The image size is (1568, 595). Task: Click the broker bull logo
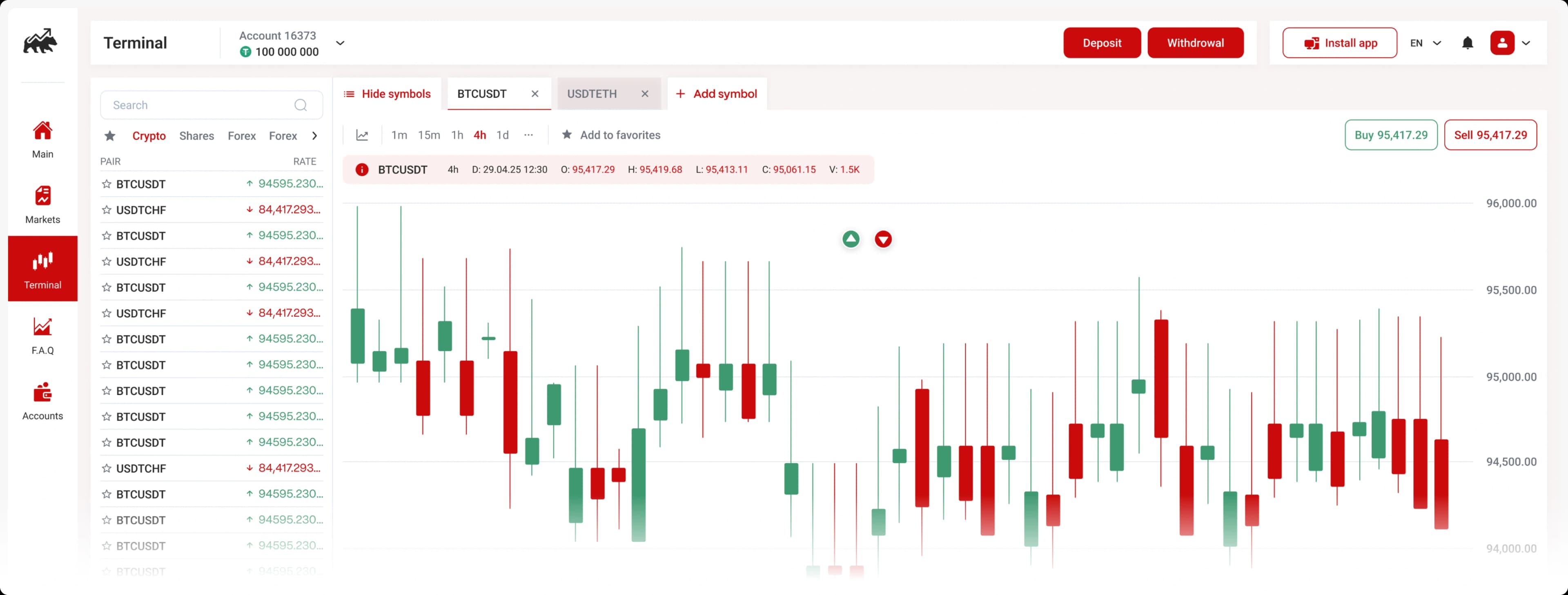click(x=41, y=41)
